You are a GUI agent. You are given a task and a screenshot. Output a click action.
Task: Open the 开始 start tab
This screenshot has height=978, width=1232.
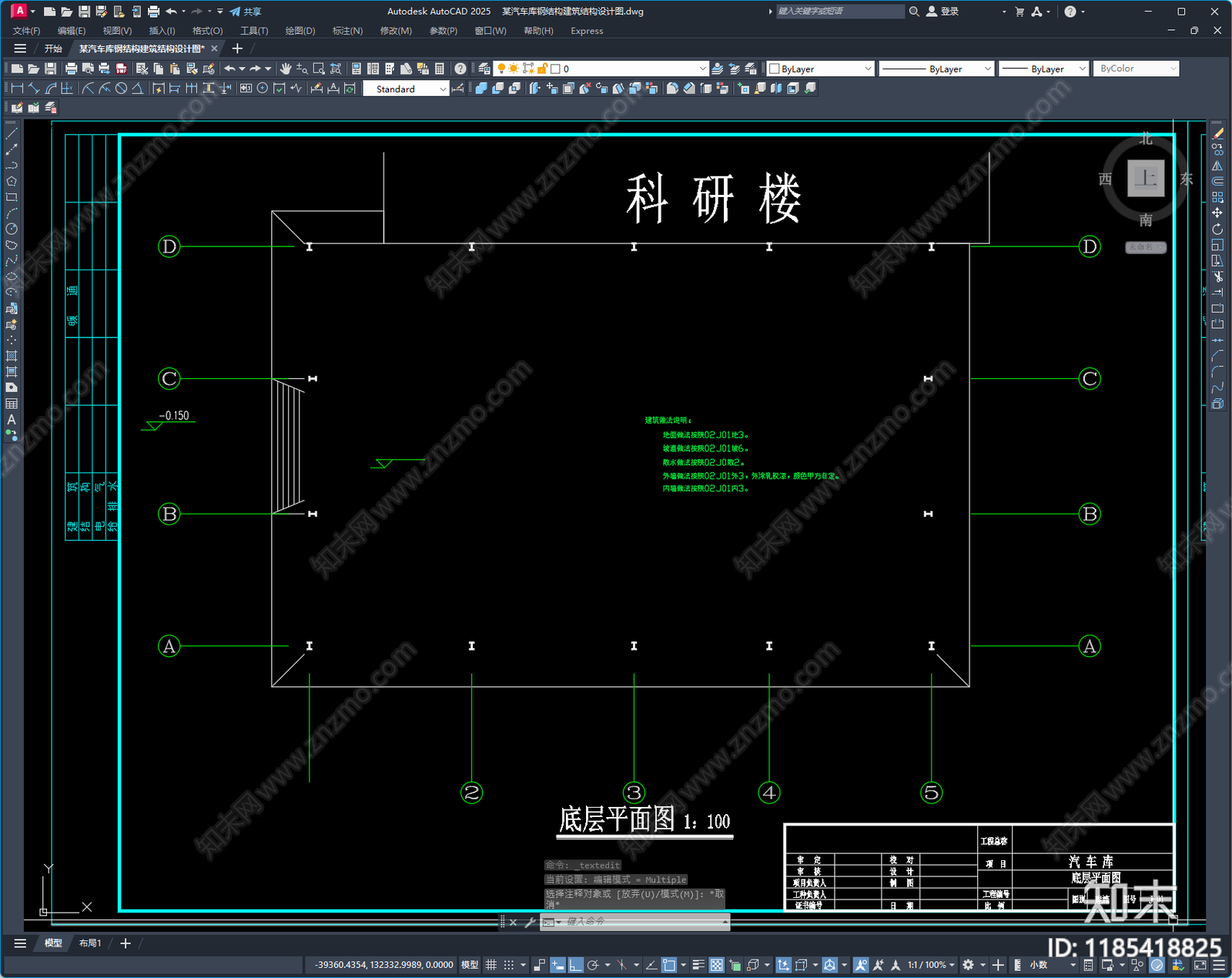click(x=53, y=49)
